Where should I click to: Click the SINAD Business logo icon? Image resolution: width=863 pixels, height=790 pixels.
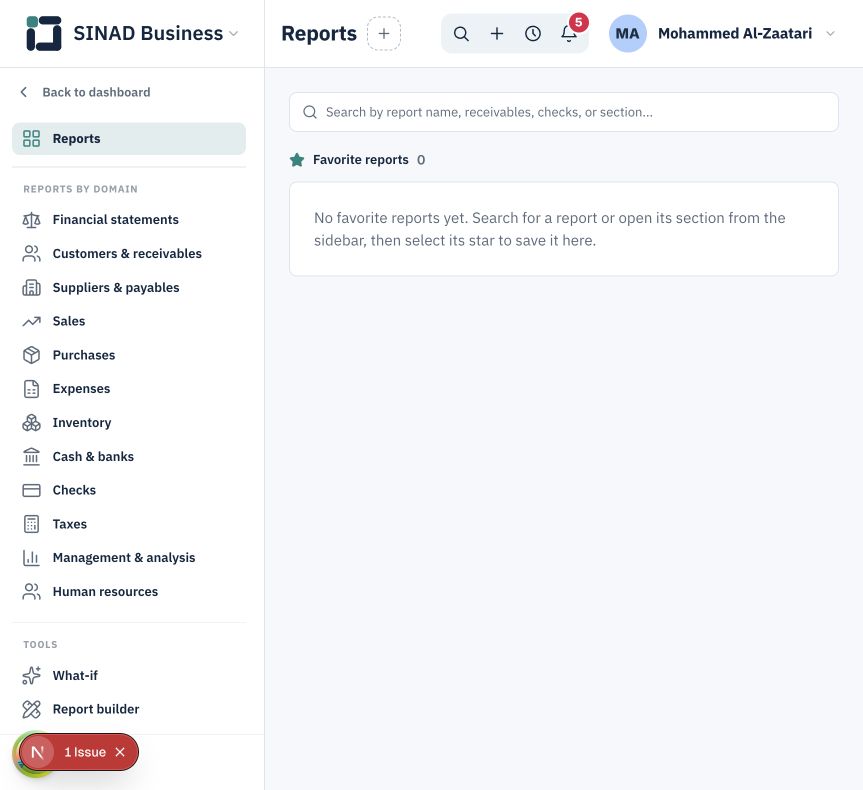[x=43, y=34]
